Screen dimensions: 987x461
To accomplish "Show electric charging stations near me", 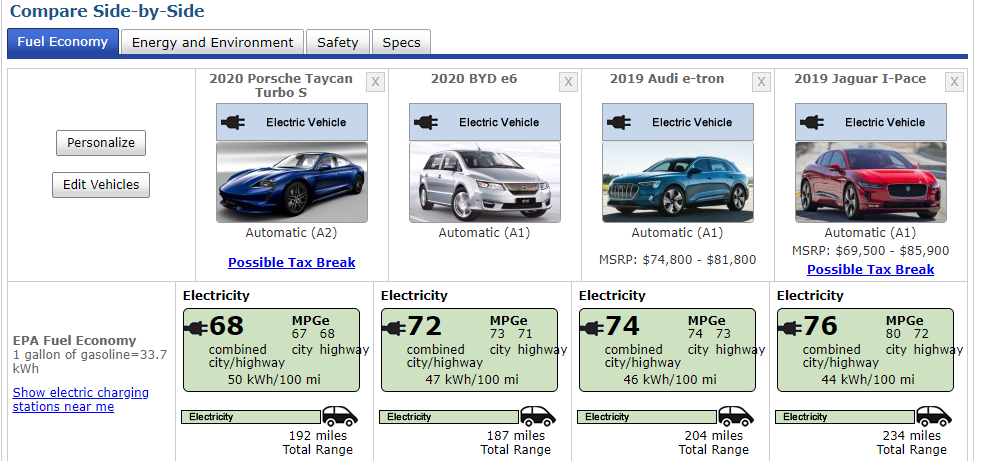I will [81, 399].
